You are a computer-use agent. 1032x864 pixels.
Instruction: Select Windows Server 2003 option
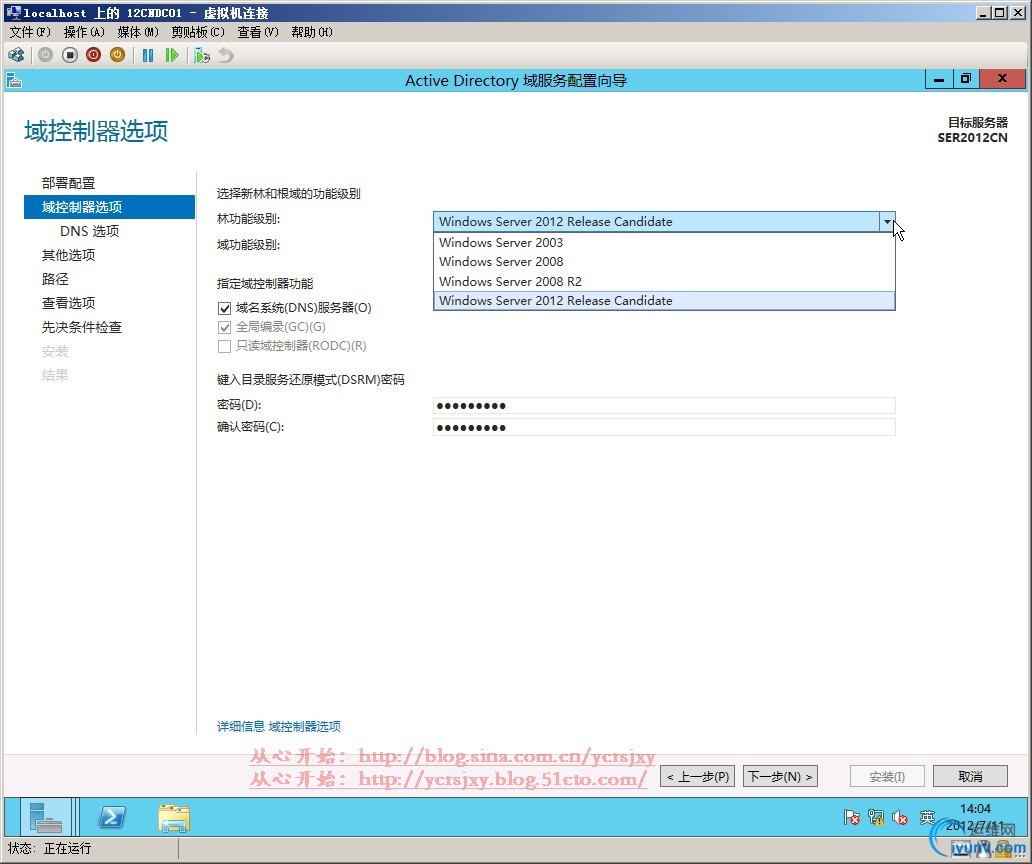663,242
